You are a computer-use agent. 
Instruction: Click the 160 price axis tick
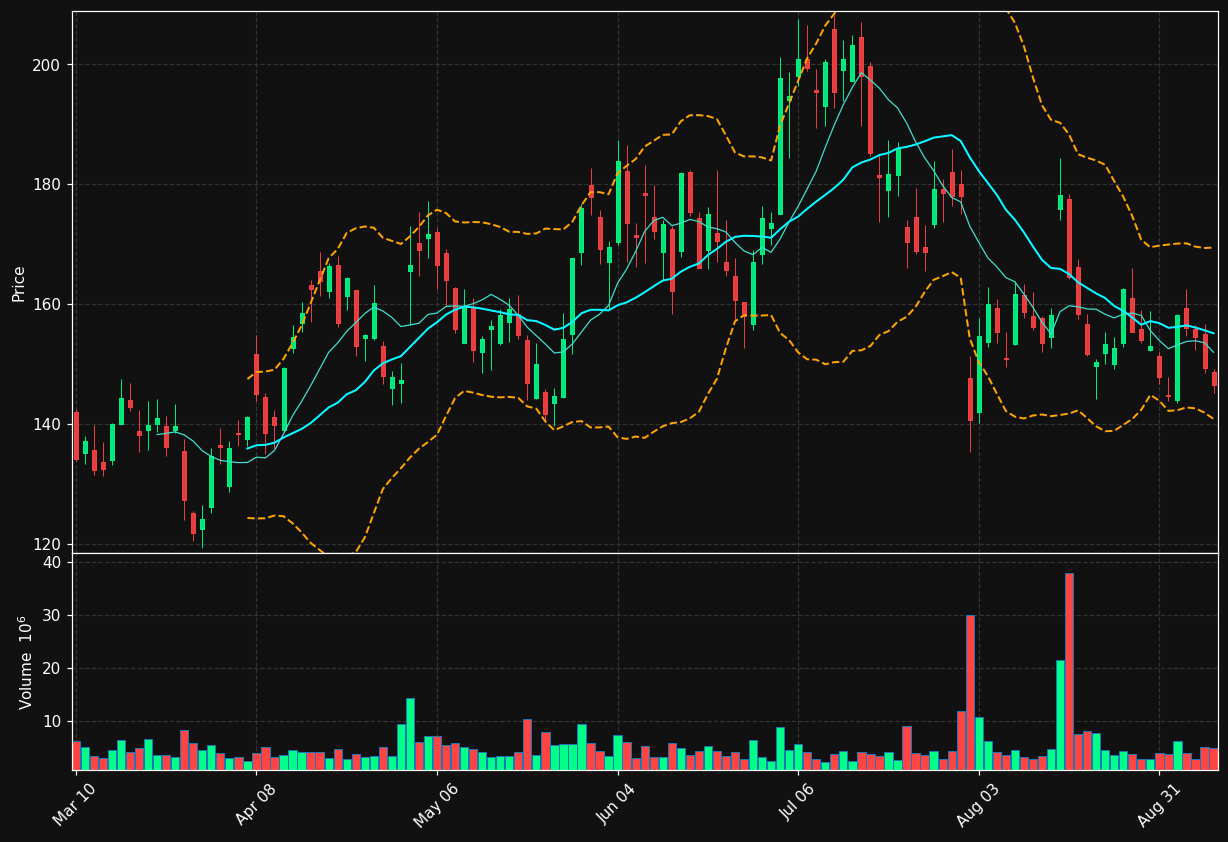[48, 305]
